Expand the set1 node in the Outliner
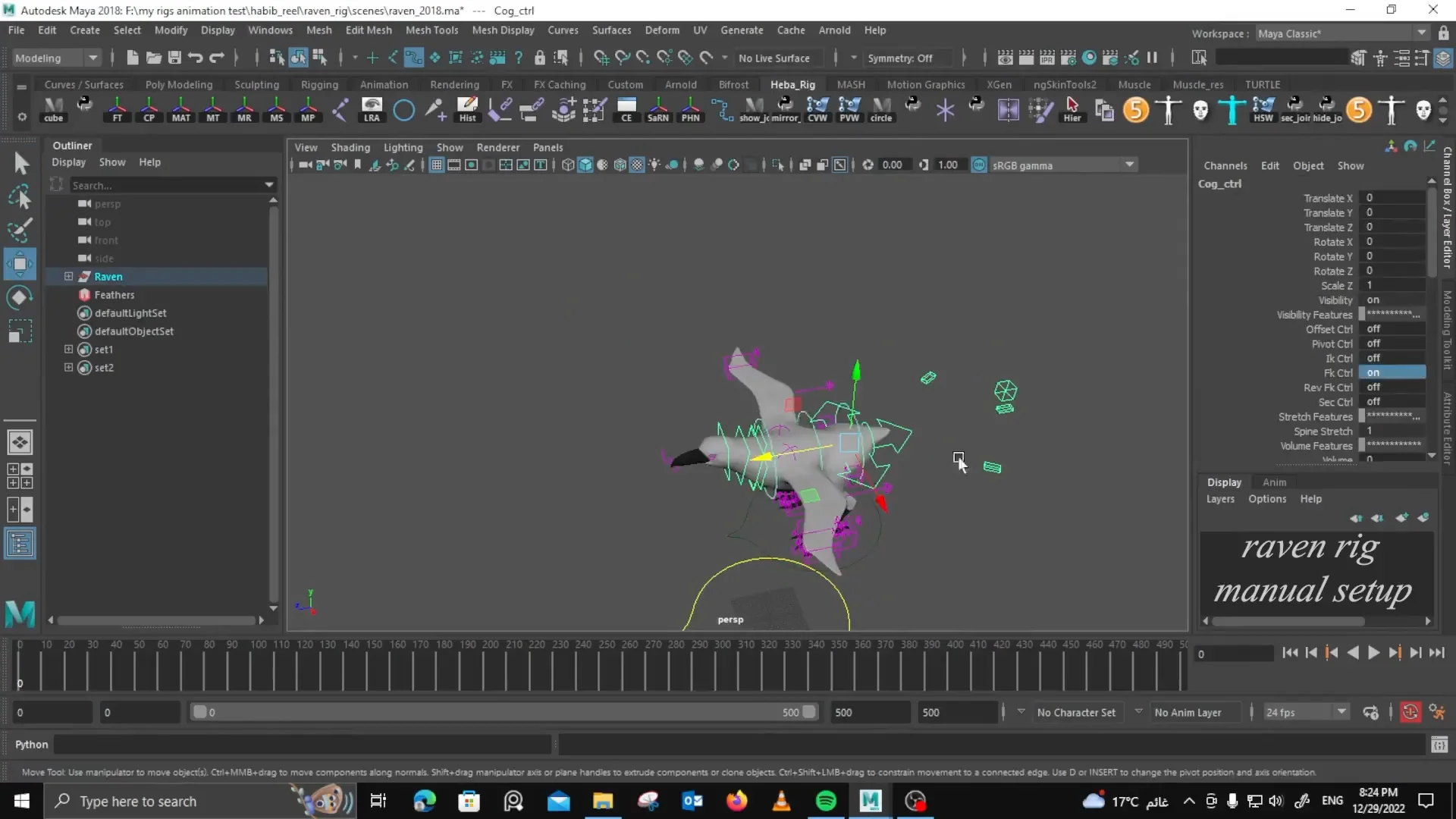Image resolution: width=1456 pixels, height=819 pixels. coord(67,349)
